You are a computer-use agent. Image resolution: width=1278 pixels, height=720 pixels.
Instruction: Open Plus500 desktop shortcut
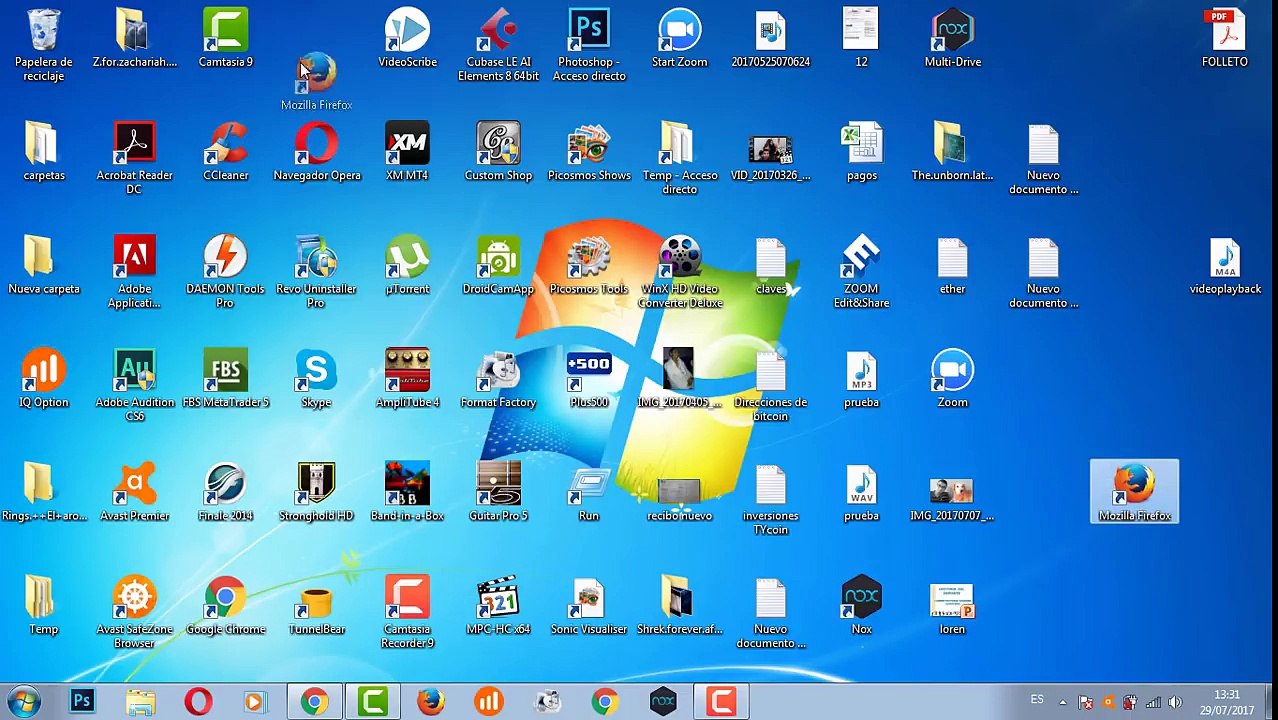(x=589, y=378)
